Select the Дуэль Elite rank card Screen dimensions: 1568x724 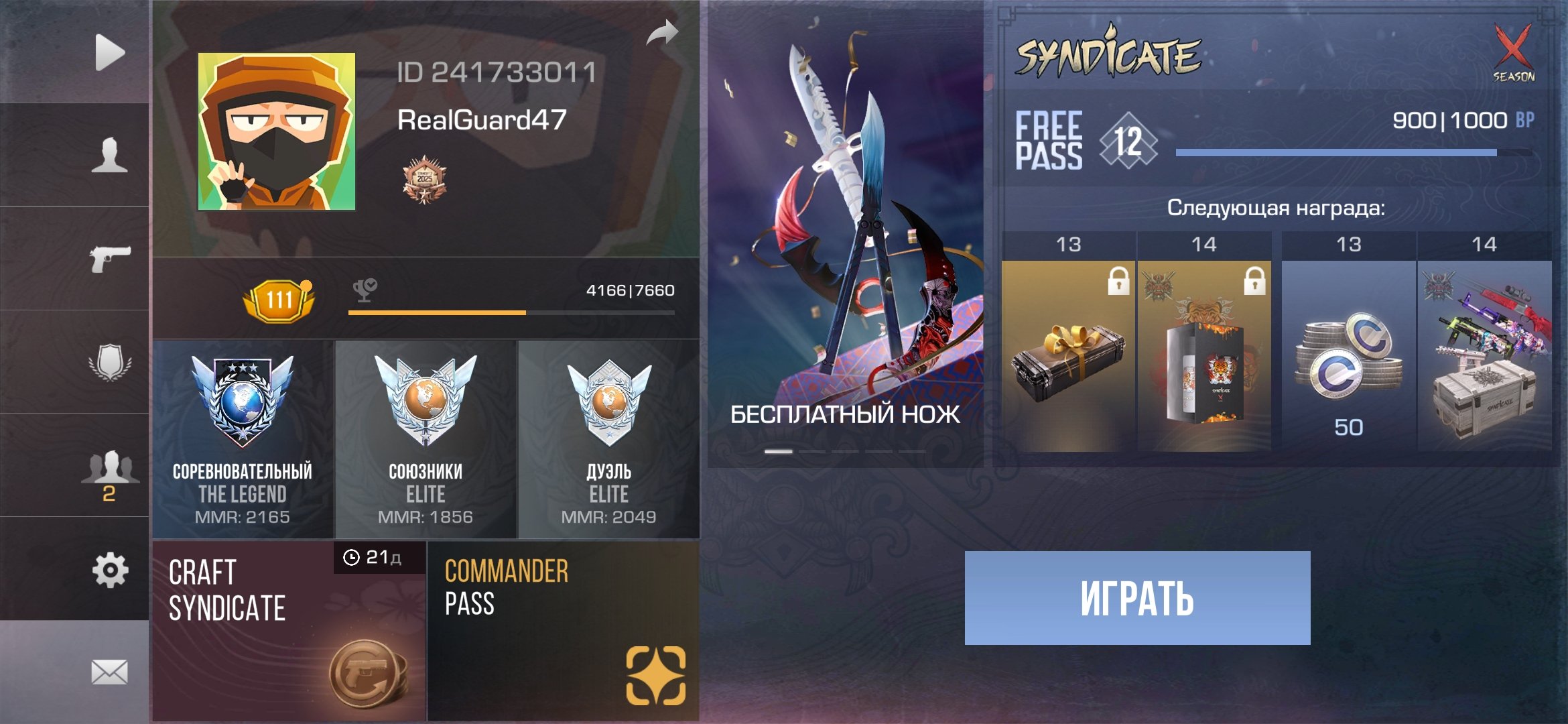[x=609, y=439]
